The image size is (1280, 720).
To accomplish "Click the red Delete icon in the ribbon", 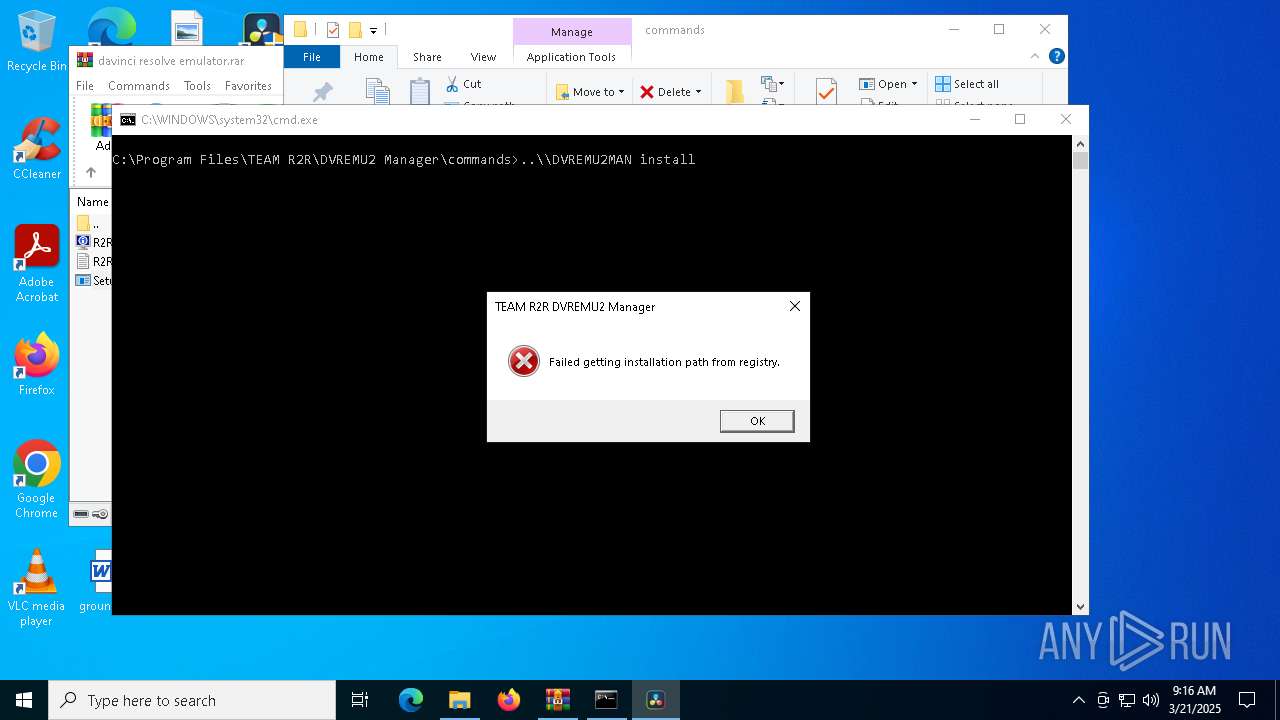I will (647, 92).
